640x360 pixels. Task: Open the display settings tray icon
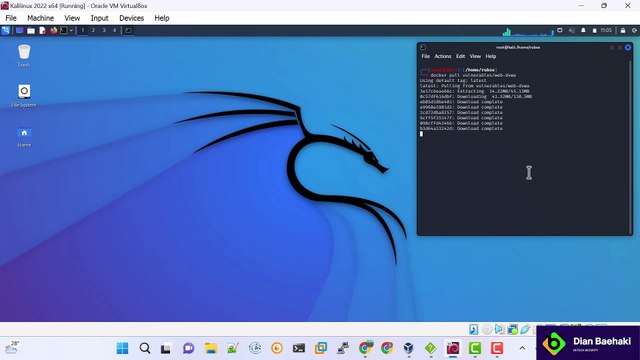(560, 31)
